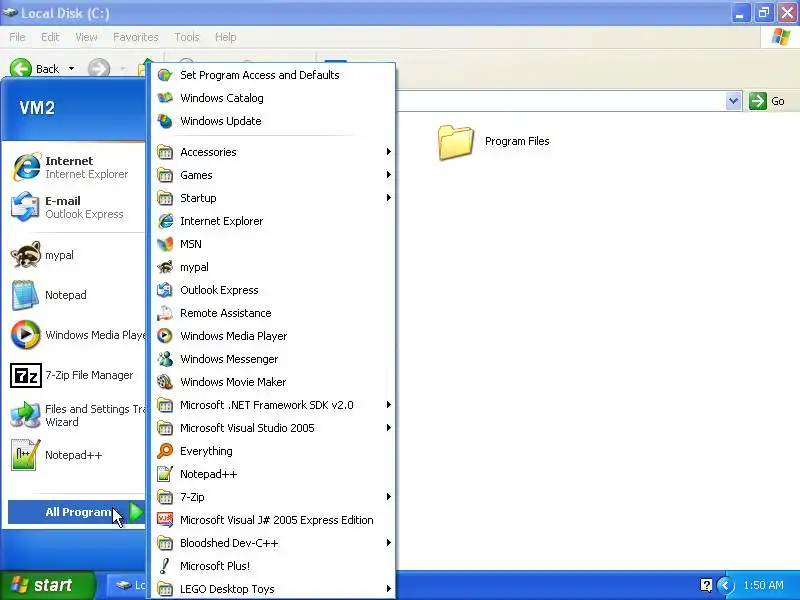
Task: Click the system clock showing 1:50 AM
Action: pos(763,585)
